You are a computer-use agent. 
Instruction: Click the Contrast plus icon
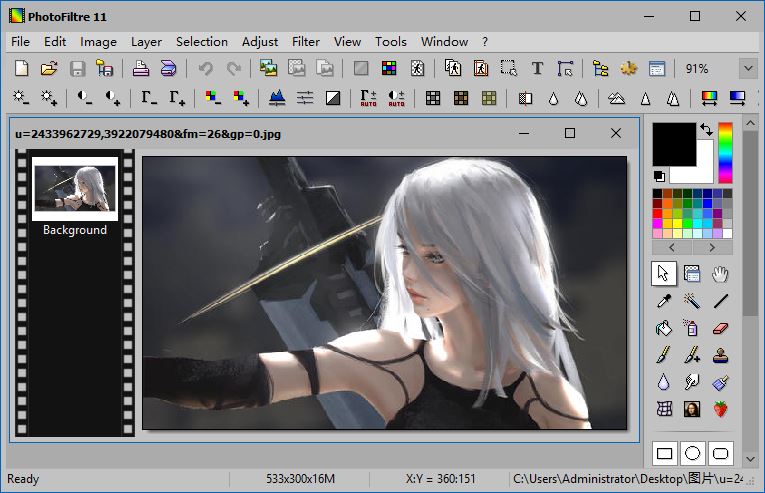(x=113, y=98)
